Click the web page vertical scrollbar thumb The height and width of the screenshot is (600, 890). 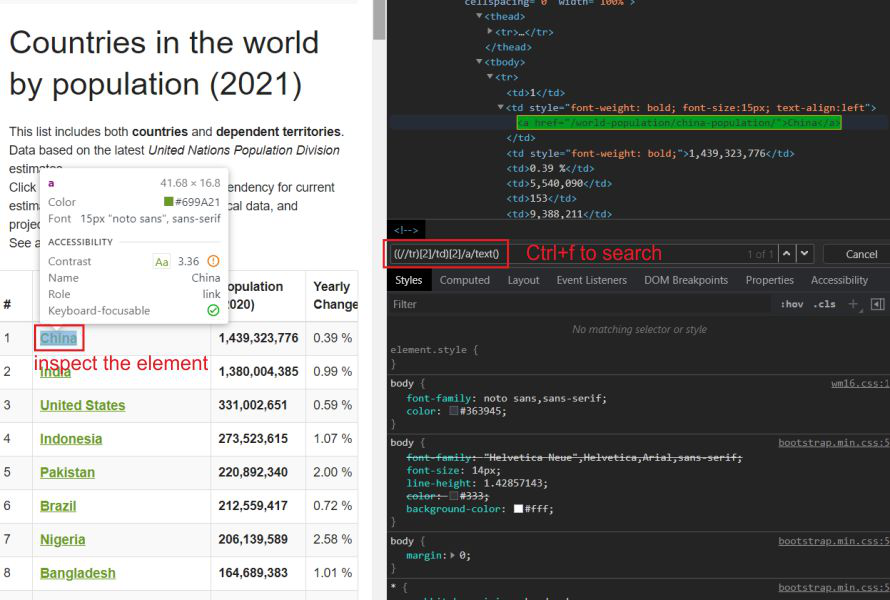point(379,20)
